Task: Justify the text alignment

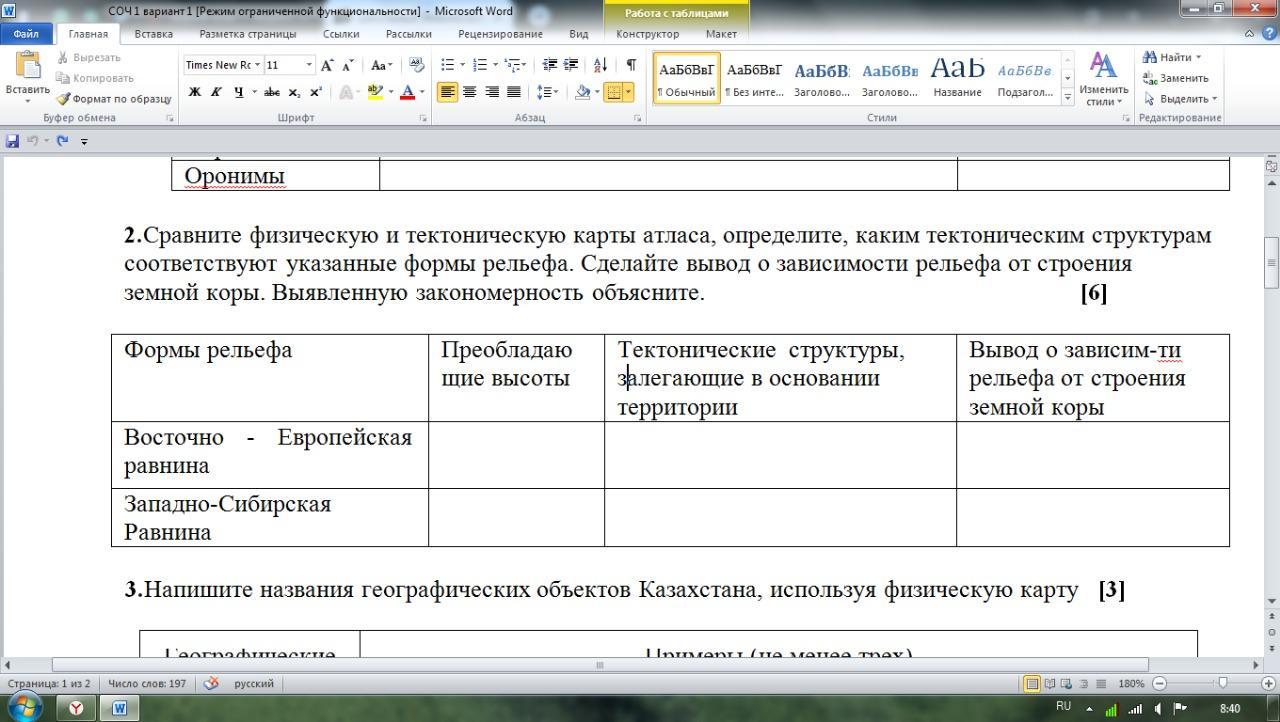Action: (513, 92)
